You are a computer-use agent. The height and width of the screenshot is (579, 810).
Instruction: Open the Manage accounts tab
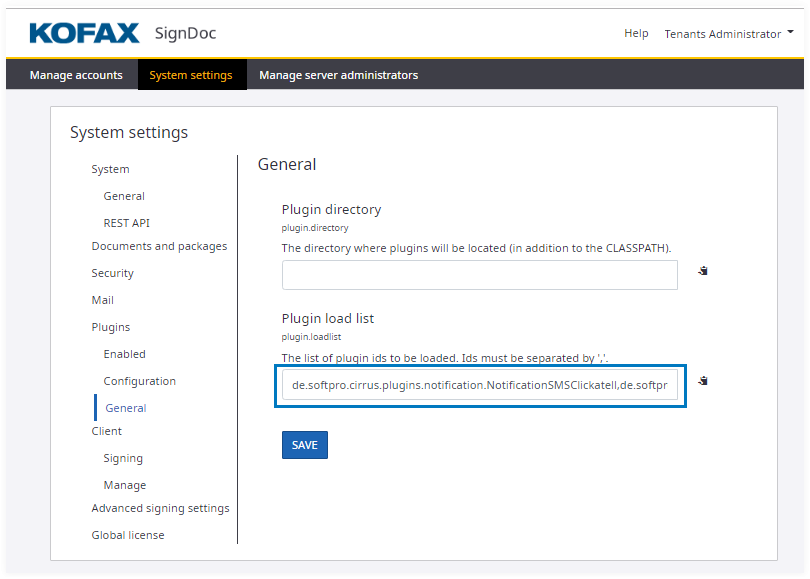(76, 75)
